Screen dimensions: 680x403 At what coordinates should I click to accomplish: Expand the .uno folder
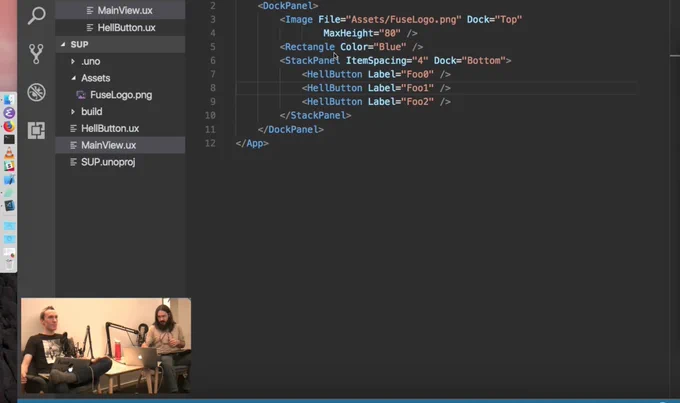click(x=73, y=62)
